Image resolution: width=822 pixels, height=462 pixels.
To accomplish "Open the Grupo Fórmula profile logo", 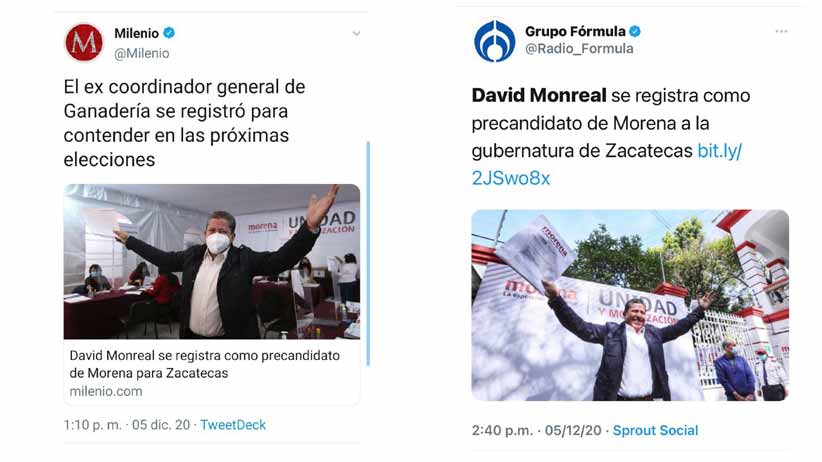I will (x=494, y=41).
